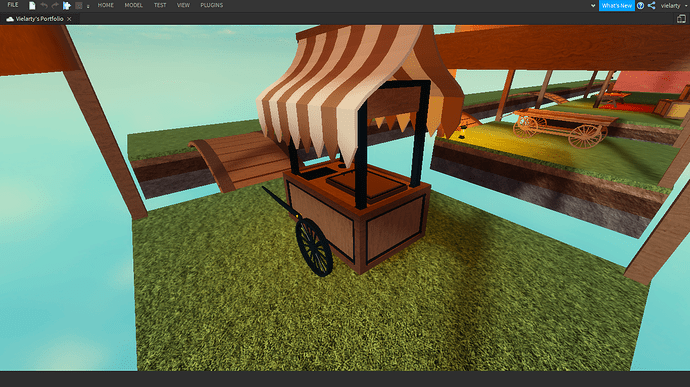Click the gray square icon in quick access bar

click(x=79, y=6)
